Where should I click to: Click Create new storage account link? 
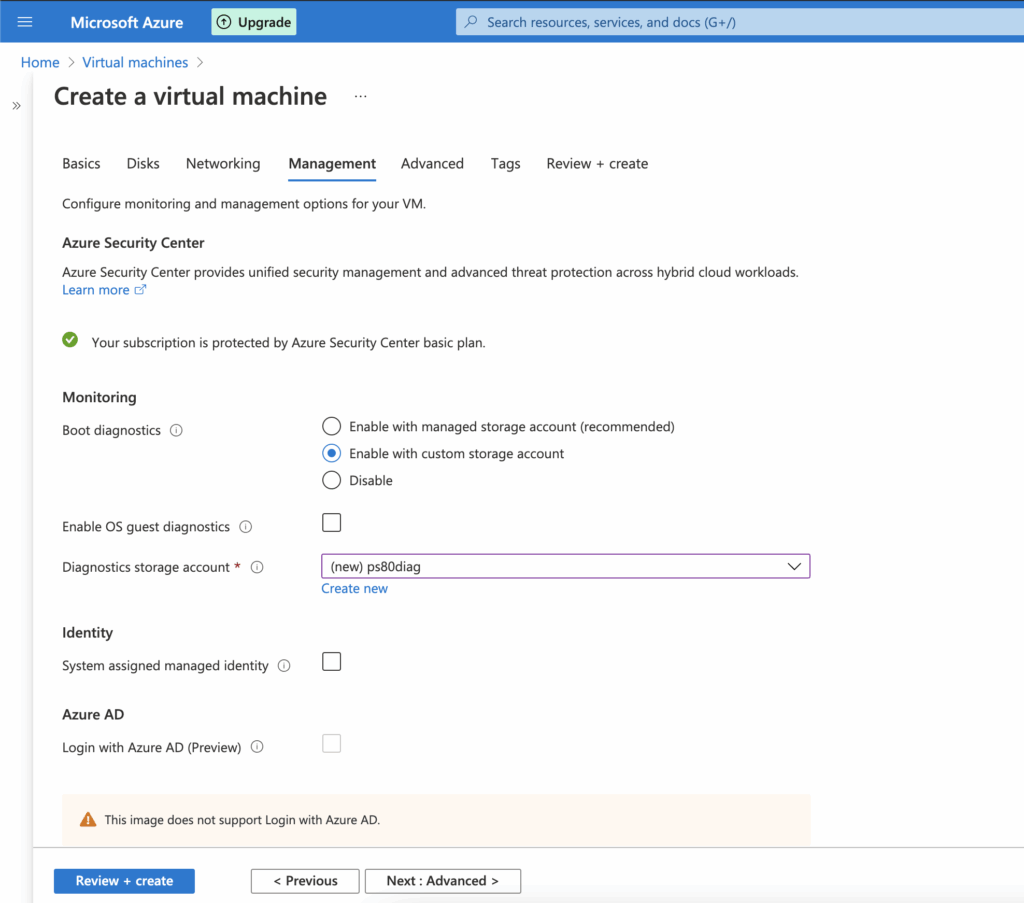pos(354,589)
